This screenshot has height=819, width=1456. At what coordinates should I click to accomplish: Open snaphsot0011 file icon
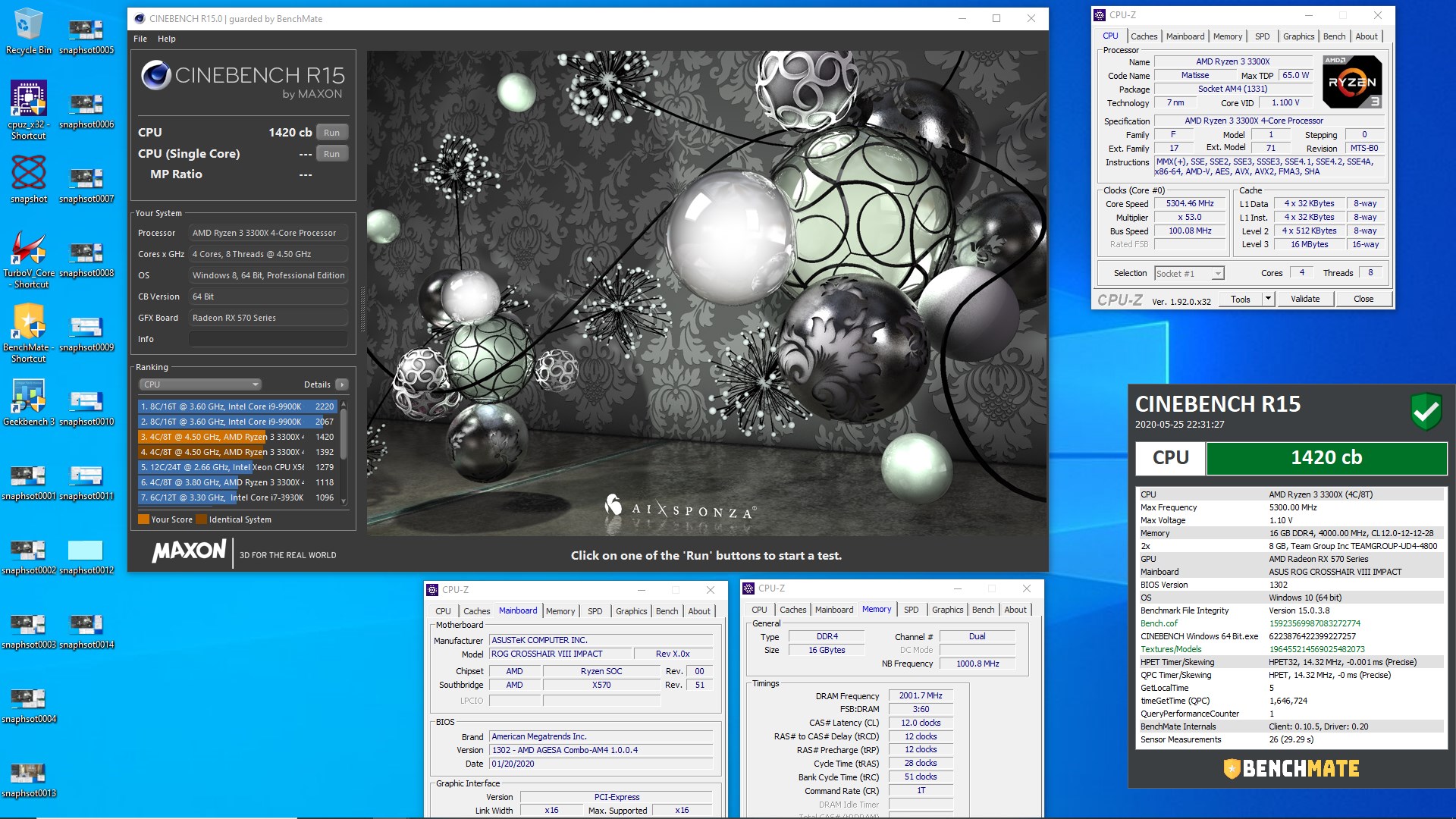pyautogui.click(x=86, y=482)
